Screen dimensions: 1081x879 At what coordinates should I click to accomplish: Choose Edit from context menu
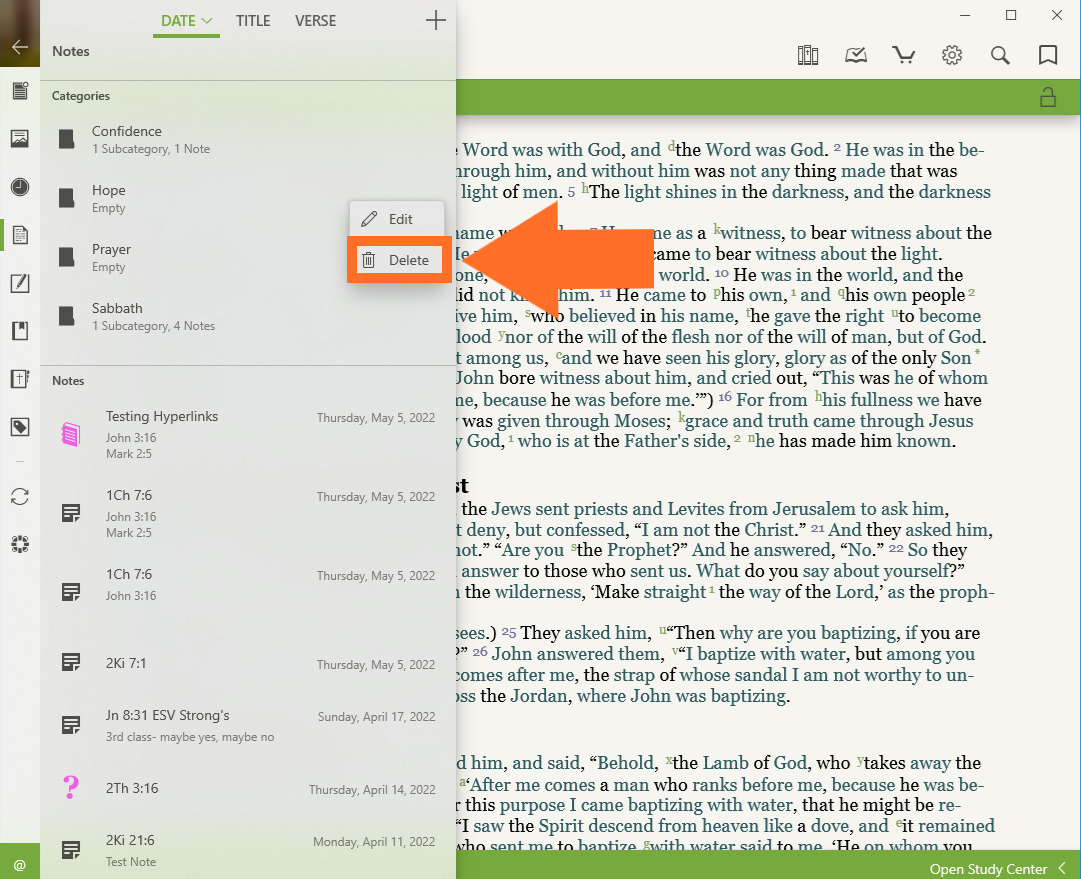[x=395, y=219]
